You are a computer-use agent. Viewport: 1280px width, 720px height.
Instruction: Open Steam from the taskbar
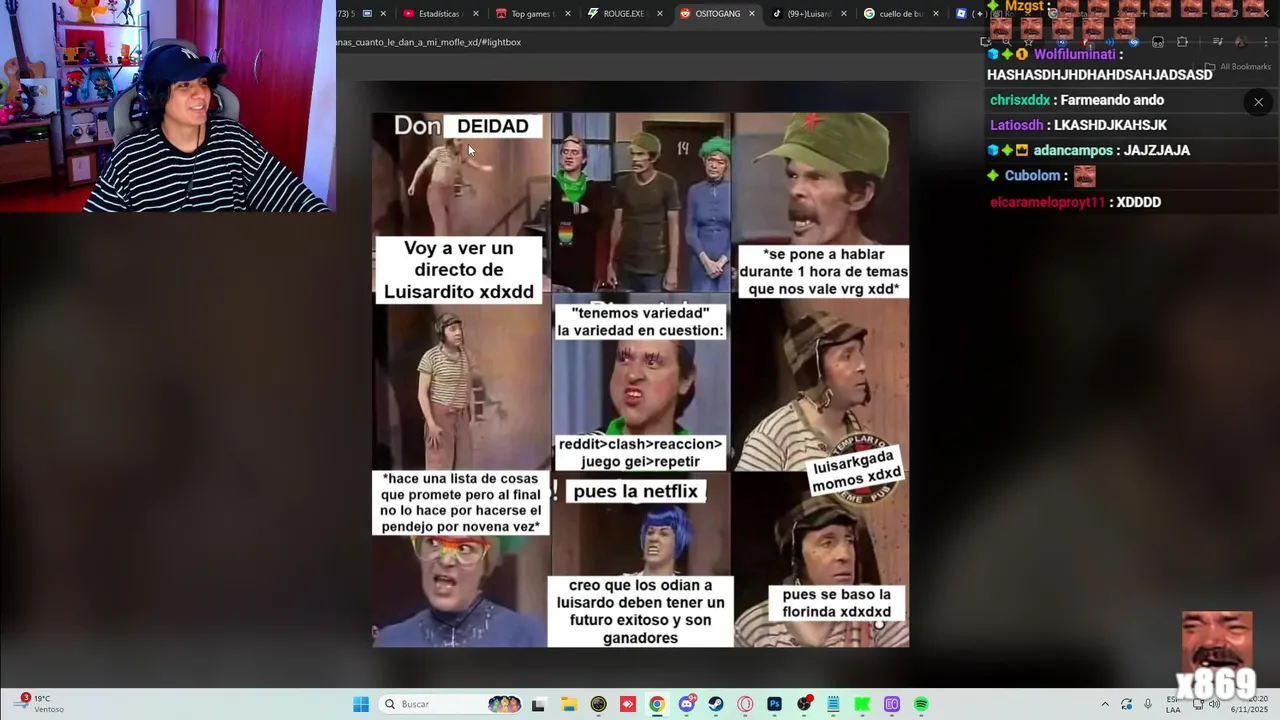click(x=716, y=704)
